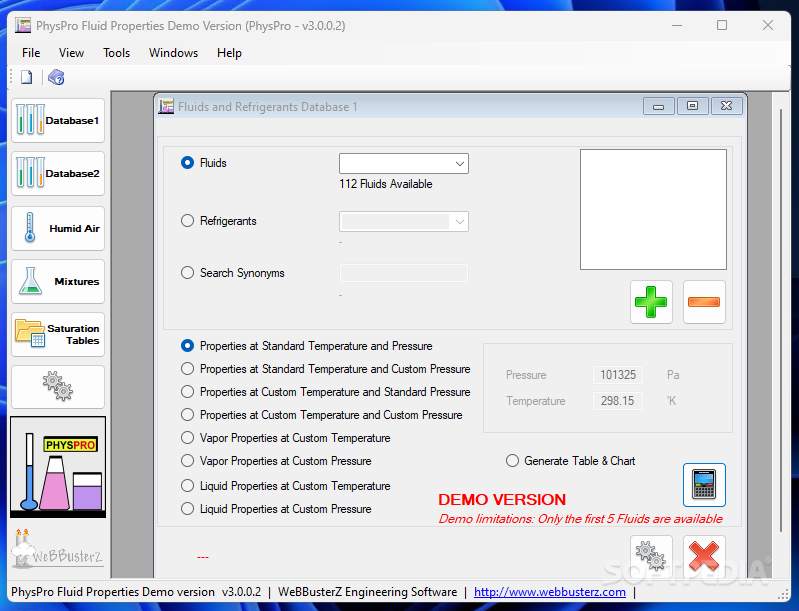Select the Search Synonyms radio button
799x611 pixels.
188,273
